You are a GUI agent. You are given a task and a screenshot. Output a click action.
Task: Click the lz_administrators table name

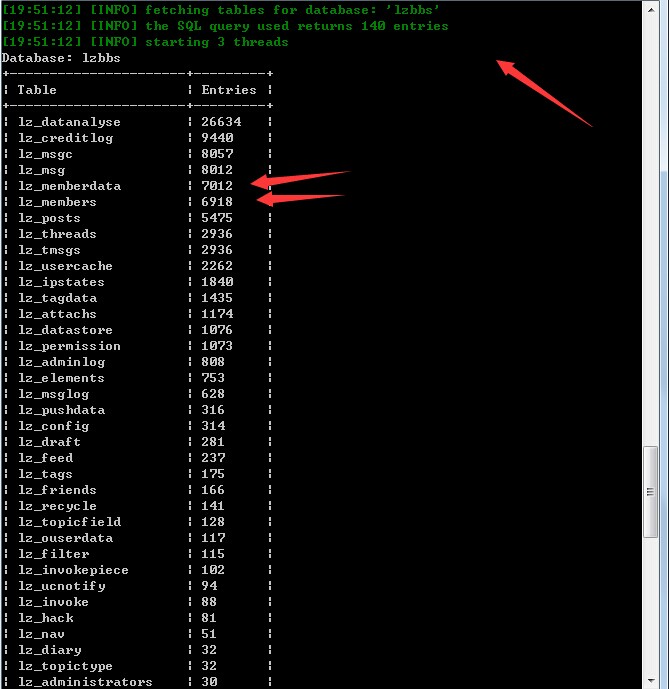85,682
